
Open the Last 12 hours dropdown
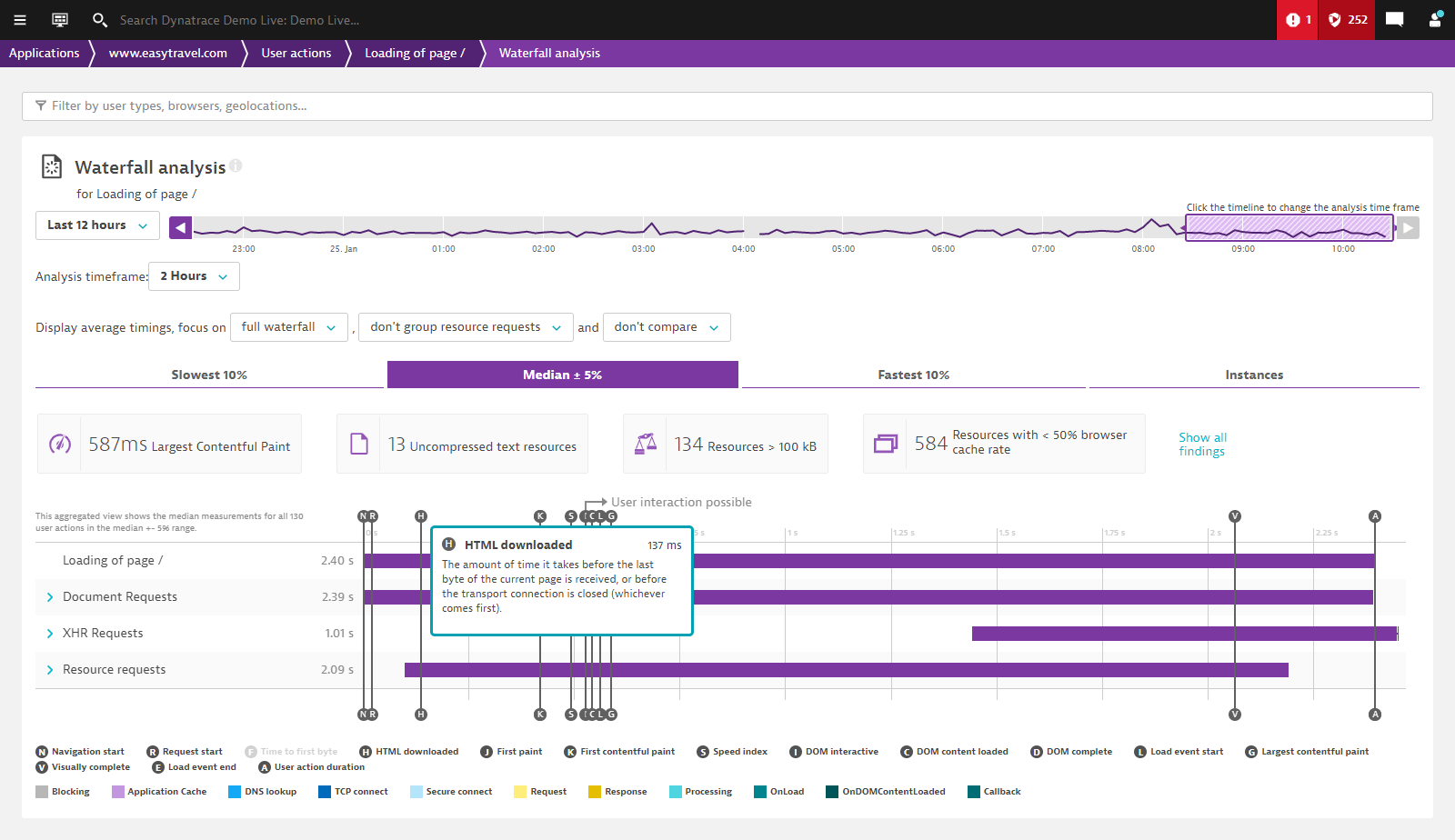click(x=97, y=225)
